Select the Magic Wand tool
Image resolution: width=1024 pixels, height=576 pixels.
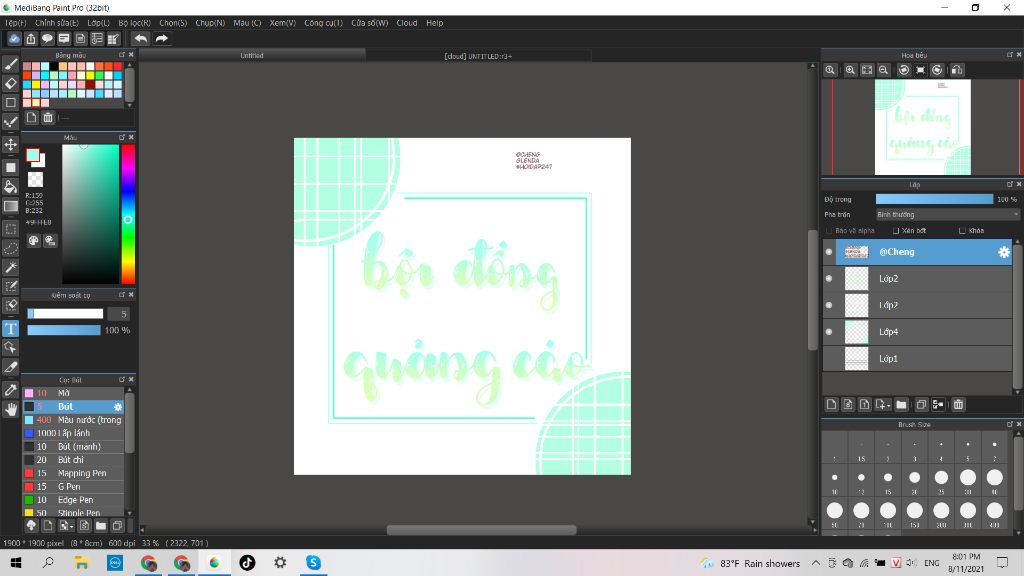coord(10,267)
